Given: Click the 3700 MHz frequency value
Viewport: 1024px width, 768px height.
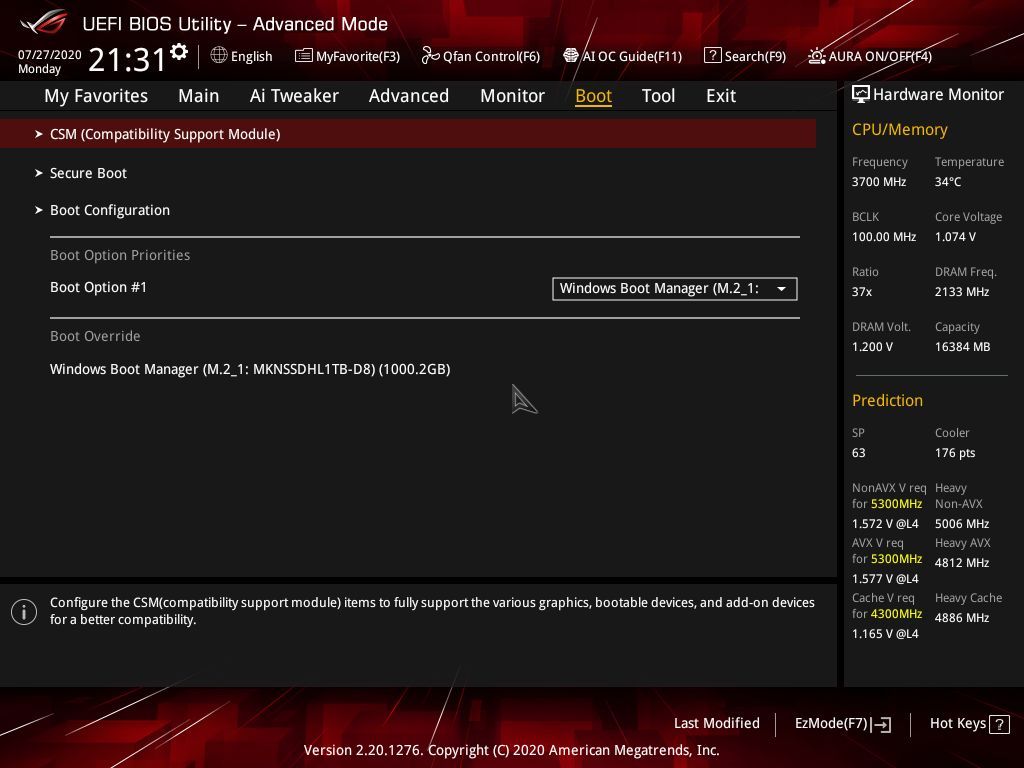Looking at the screenshot, I should [x=879, y=182].
